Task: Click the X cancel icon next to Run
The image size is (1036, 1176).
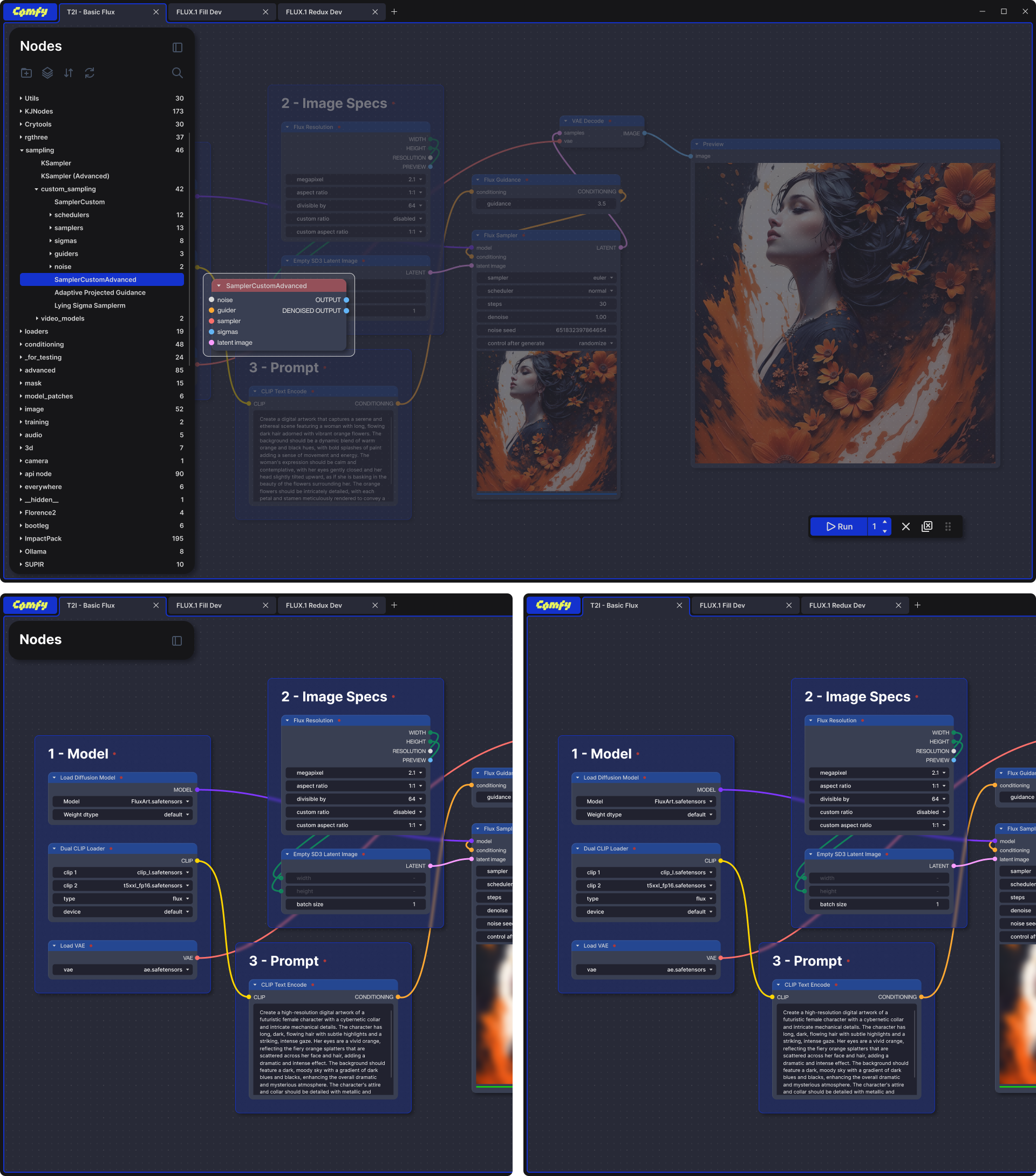Action: (x=905, y=527)
